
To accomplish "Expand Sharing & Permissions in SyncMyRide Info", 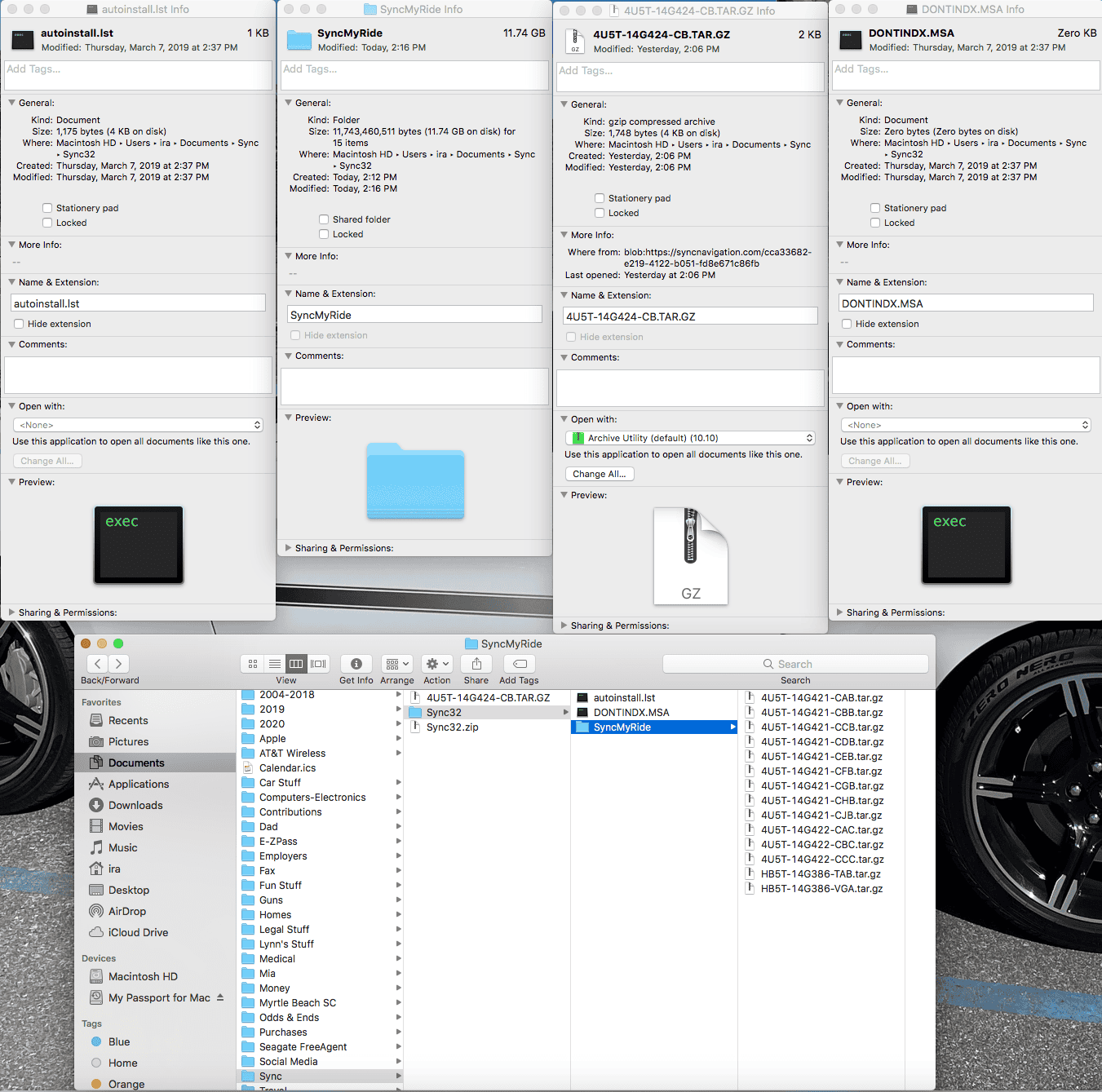I will (x=288, y=548).
